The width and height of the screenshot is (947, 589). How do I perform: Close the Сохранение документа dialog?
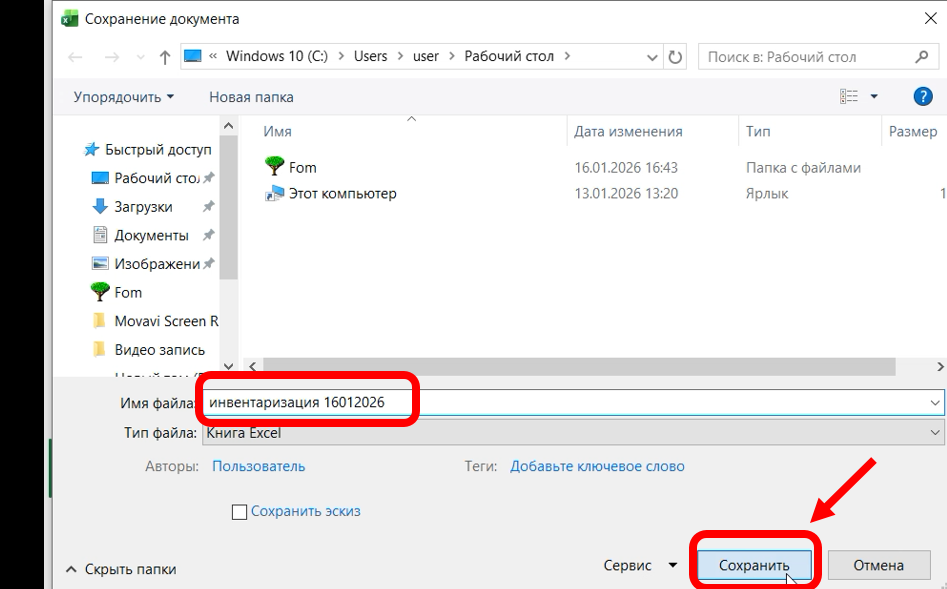931,19
